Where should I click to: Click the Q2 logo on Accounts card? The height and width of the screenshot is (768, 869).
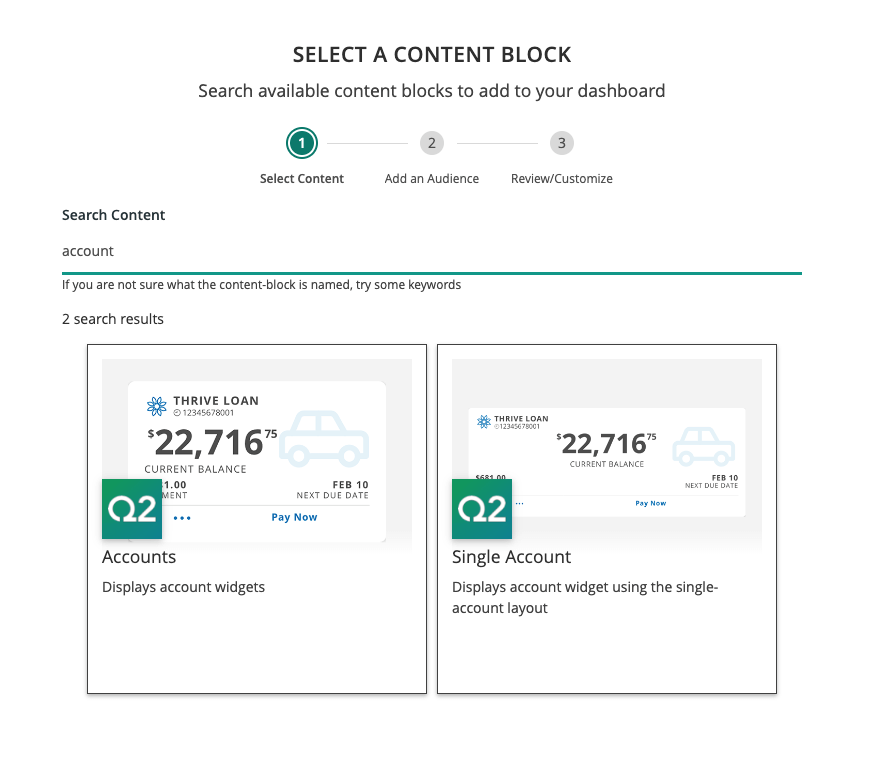pyautogui.click(x=132, y=509)
